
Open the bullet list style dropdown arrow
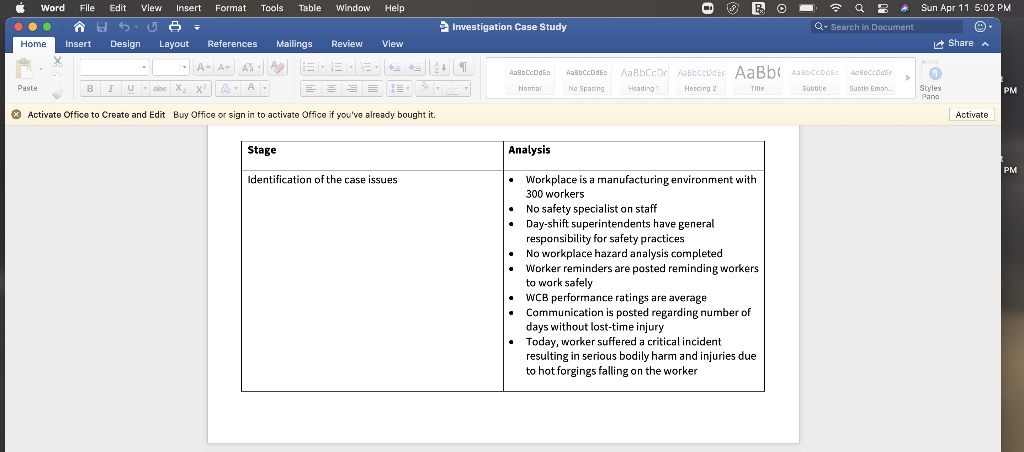tap(322, 67)
